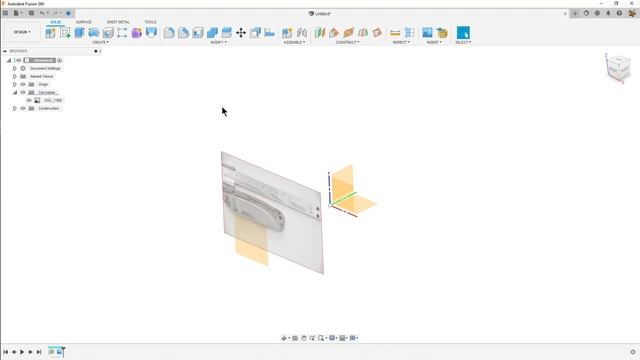This screenshot has width=640, height=360.
Task: Play the timeline
Action: click(x=22, y=352)
